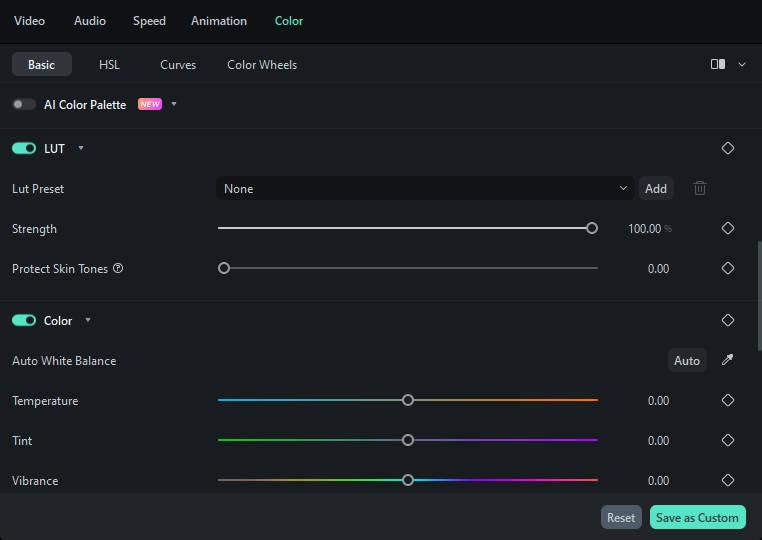The image size is (762, 540).
Task: Enable the AI Color Palette toggle
Action: pos(24,104)
